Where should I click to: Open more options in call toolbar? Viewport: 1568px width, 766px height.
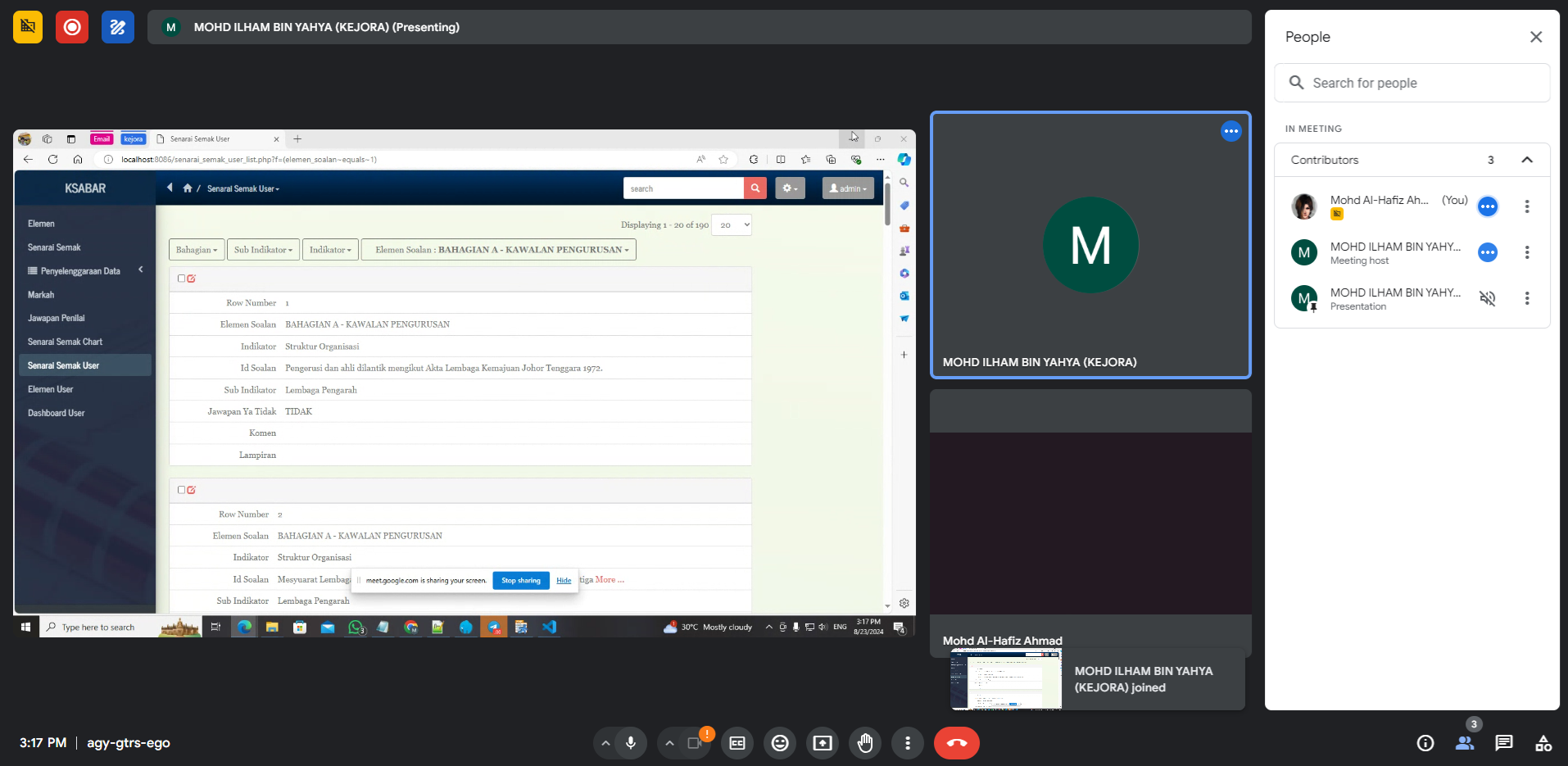click(x=908, y=743)
